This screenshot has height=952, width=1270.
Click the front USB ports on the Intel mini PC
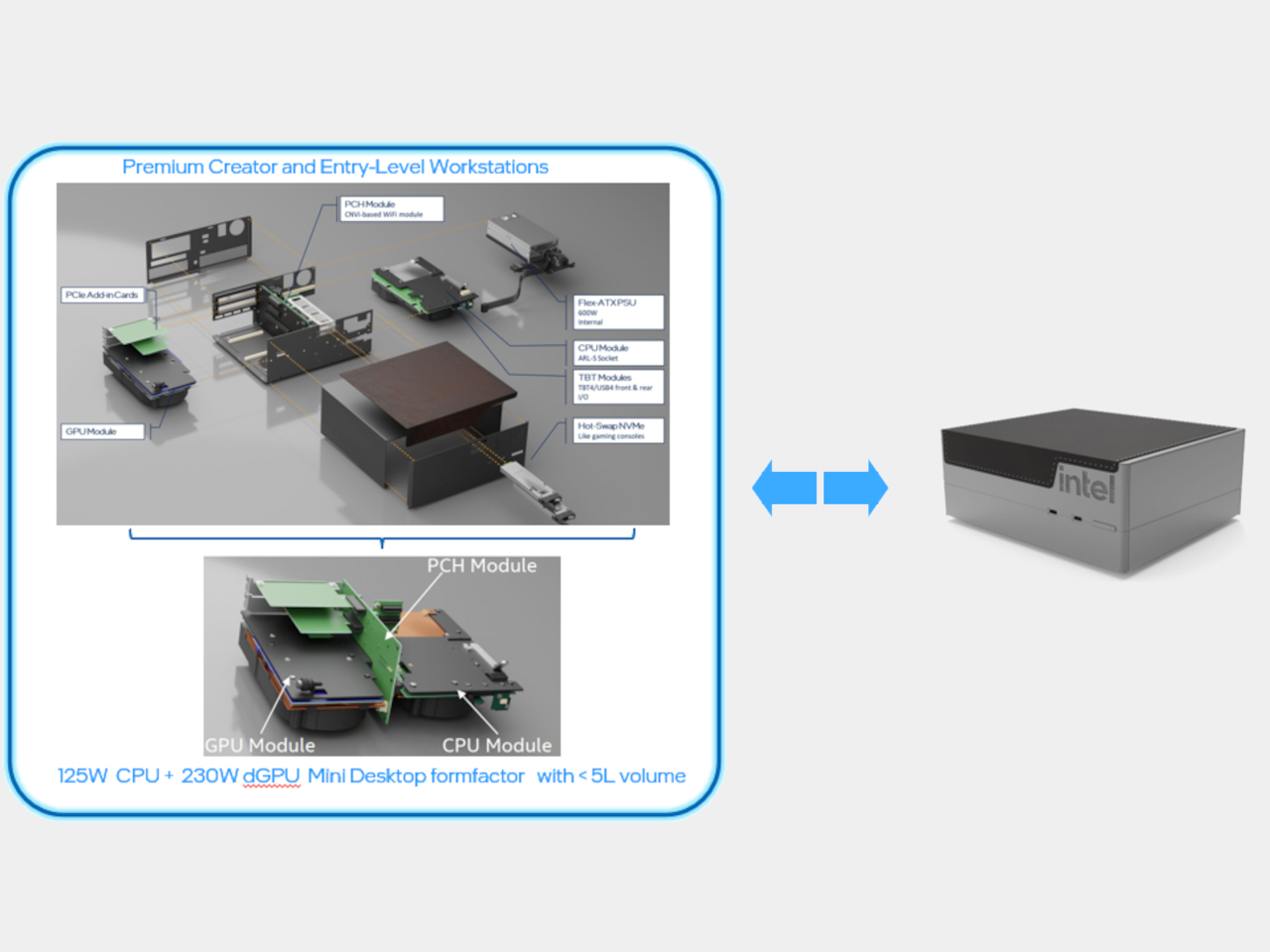[1064, 515]
